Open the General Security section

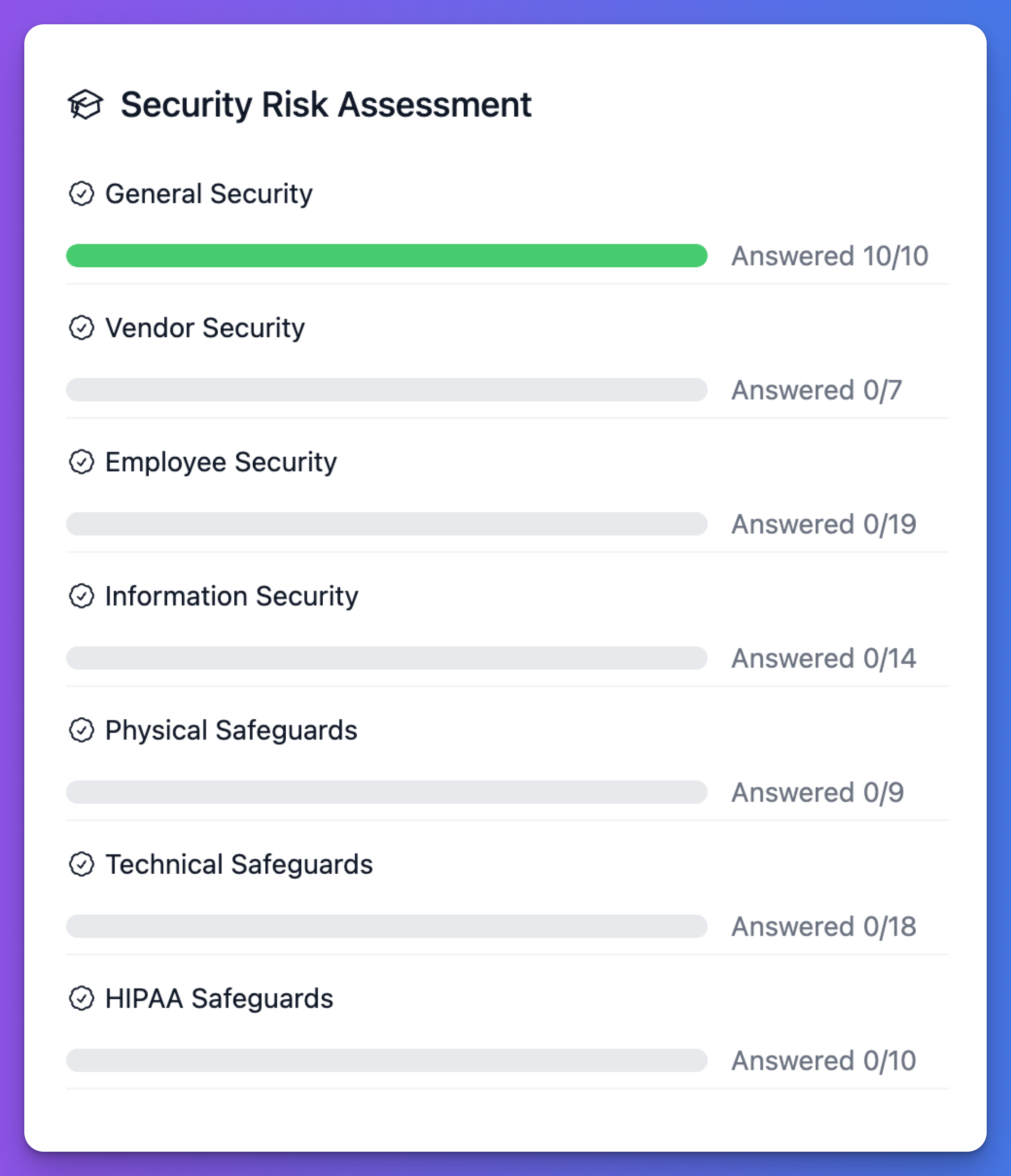[x=209, y=194]
